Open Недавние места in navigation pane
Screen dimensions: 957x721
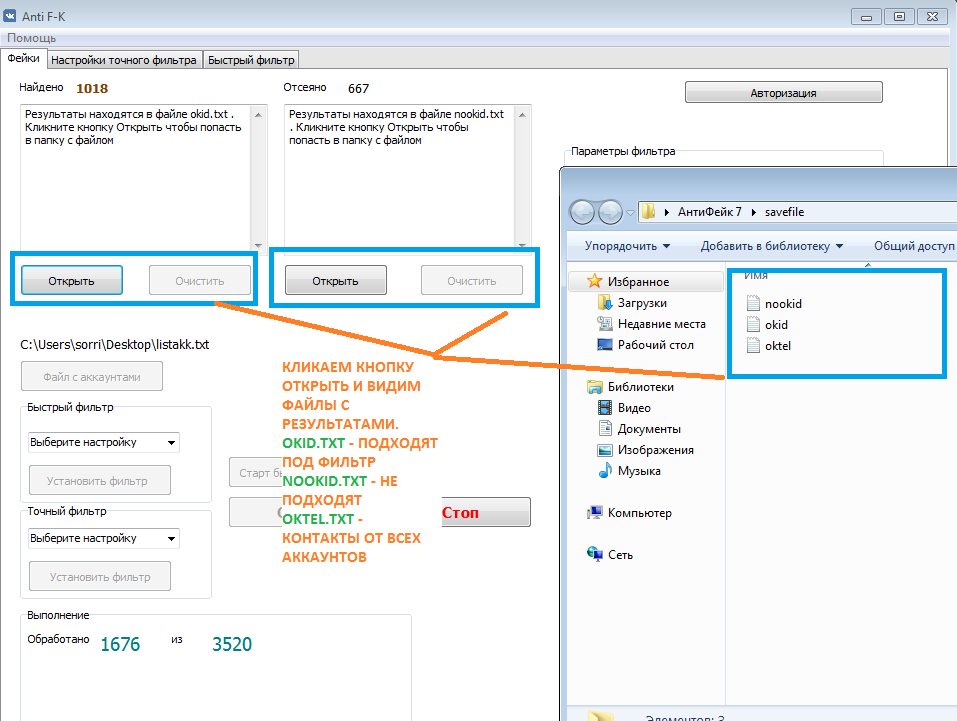662,324
